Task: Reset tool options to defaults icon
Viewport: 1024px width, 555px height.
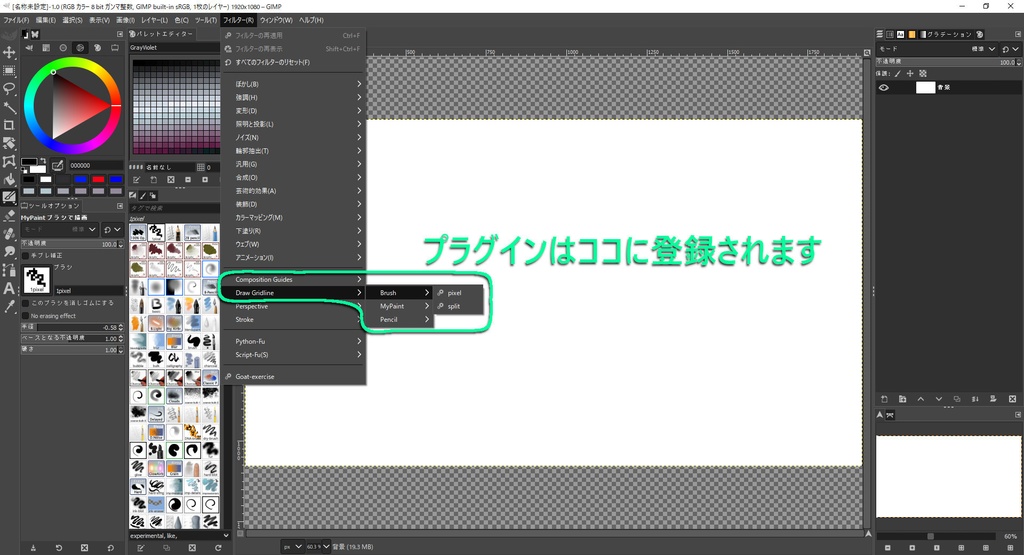Action: pos(110,548)
